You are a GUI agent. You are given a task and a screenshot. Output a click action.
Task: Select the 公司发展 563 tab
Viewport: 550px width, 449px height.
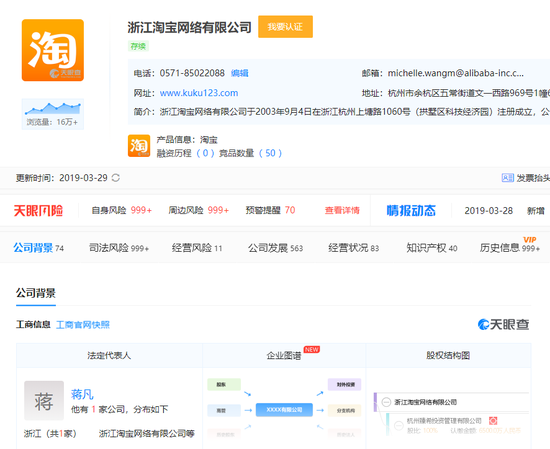point(275,248)
